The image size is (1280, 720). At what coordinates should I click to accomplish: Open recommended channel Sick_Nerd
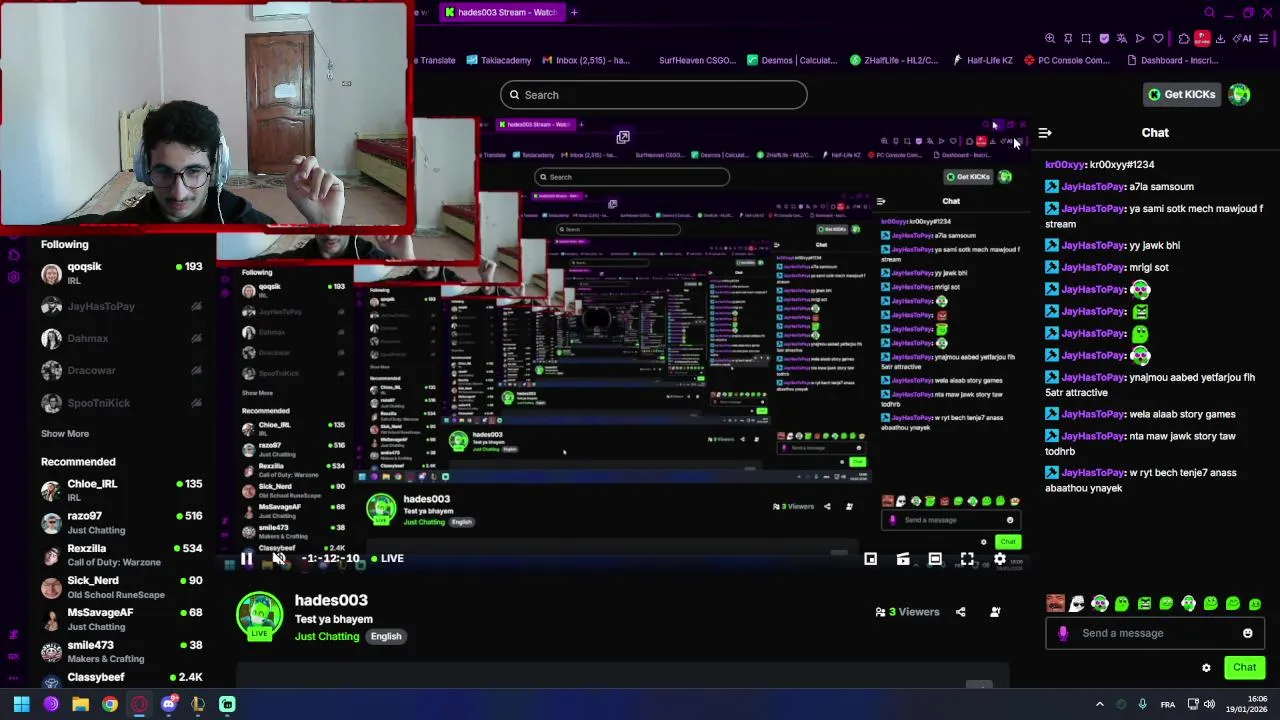121,587
